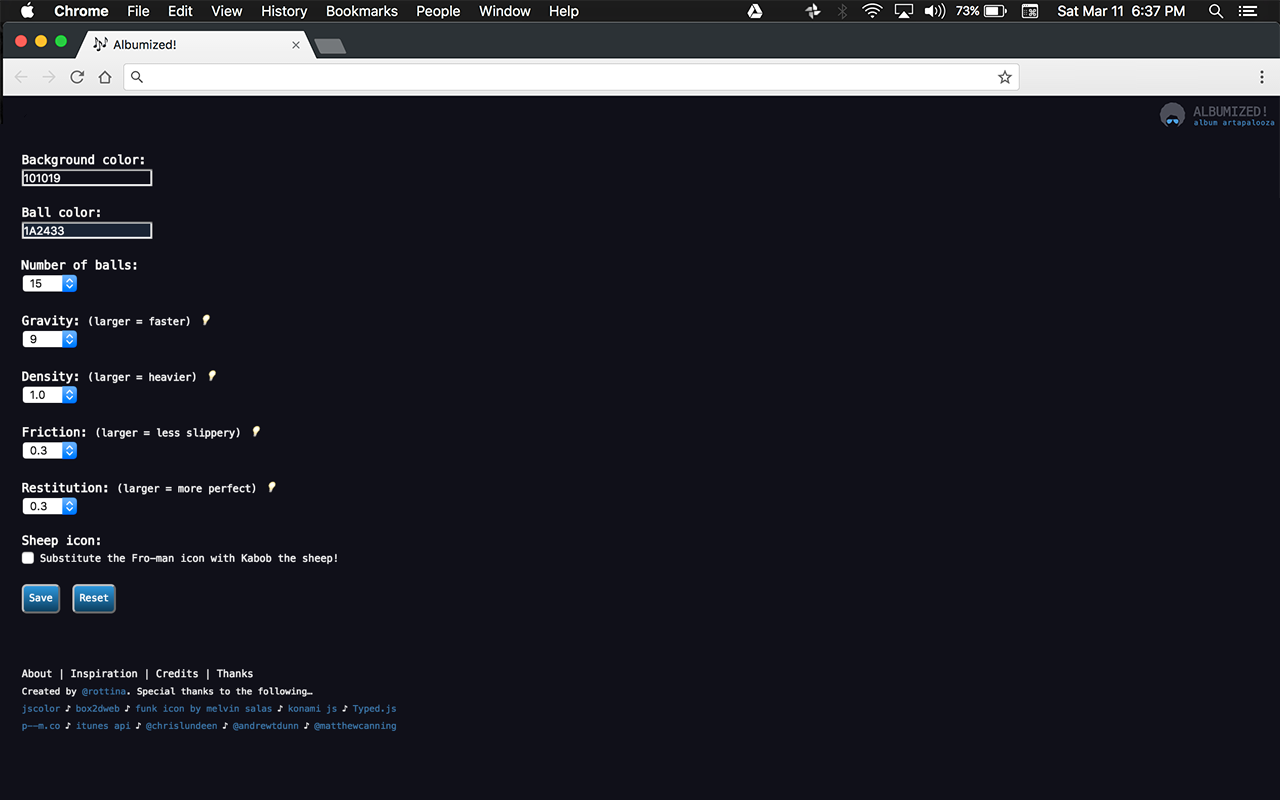This screenshot has height=800, width=1280.
Task: Open the View menu
Action: click(227, 11)
